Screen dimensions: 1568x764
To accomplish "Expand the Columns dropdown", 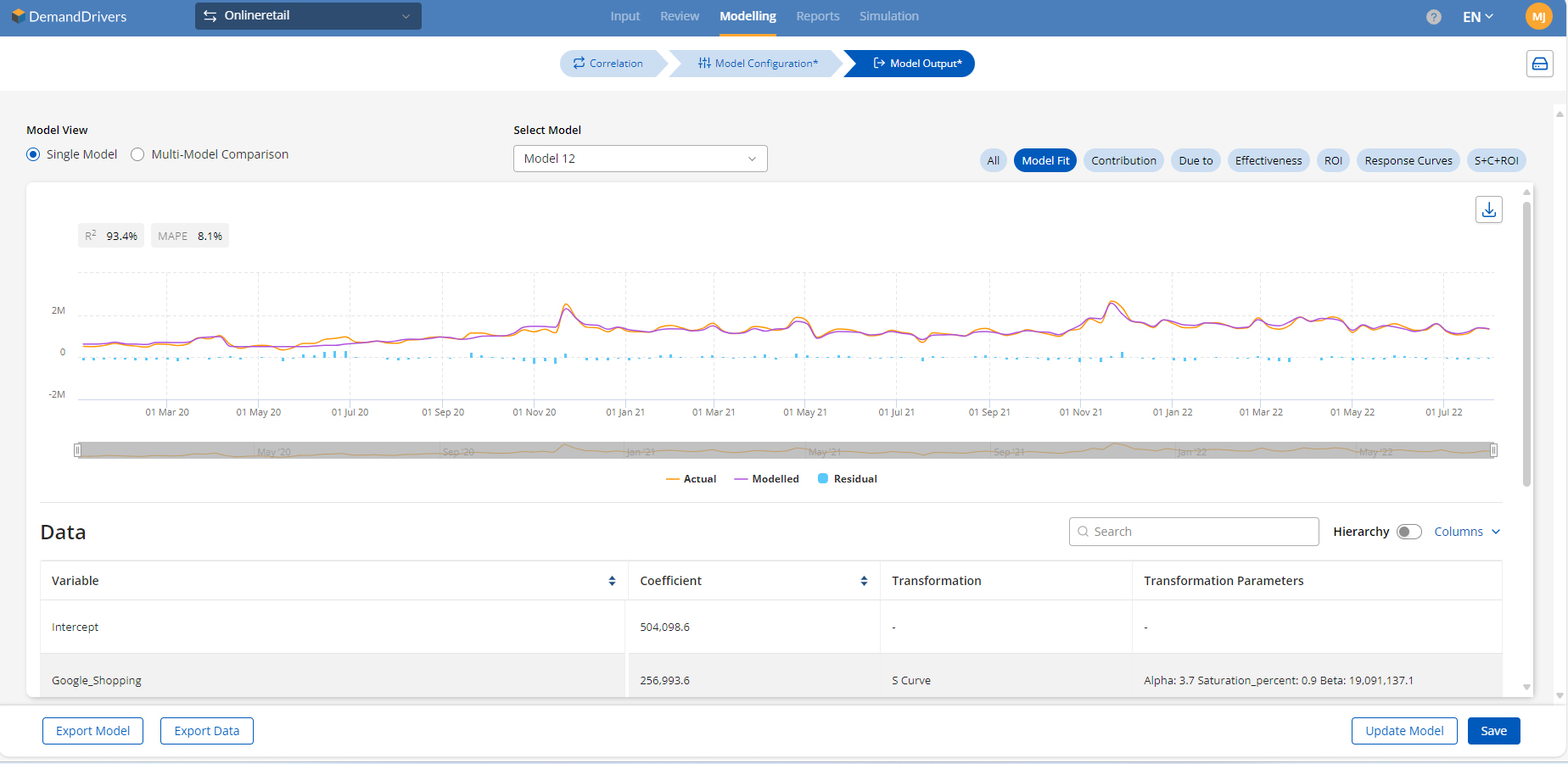I will coord(1467,532).
